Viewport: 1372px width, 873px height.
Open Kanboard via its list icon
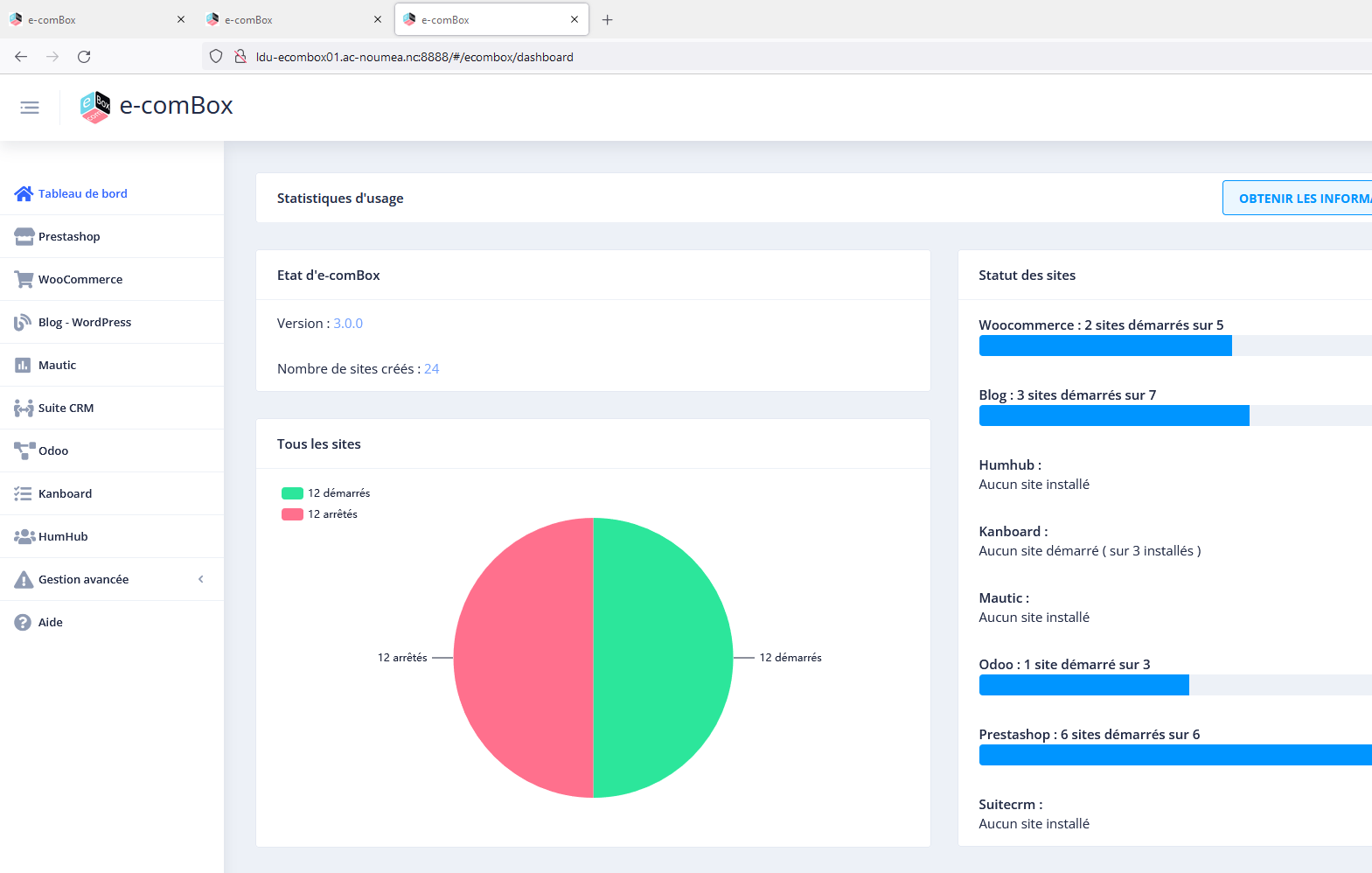(x=24, y=493)
